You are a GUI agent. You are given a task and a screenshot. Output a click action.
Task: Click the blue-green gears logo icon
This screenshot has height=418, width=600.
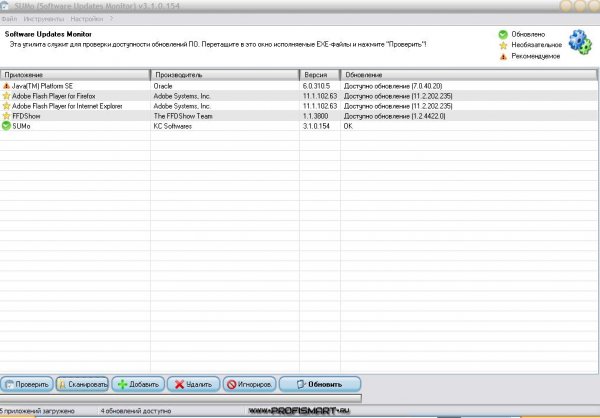point(580,42)
